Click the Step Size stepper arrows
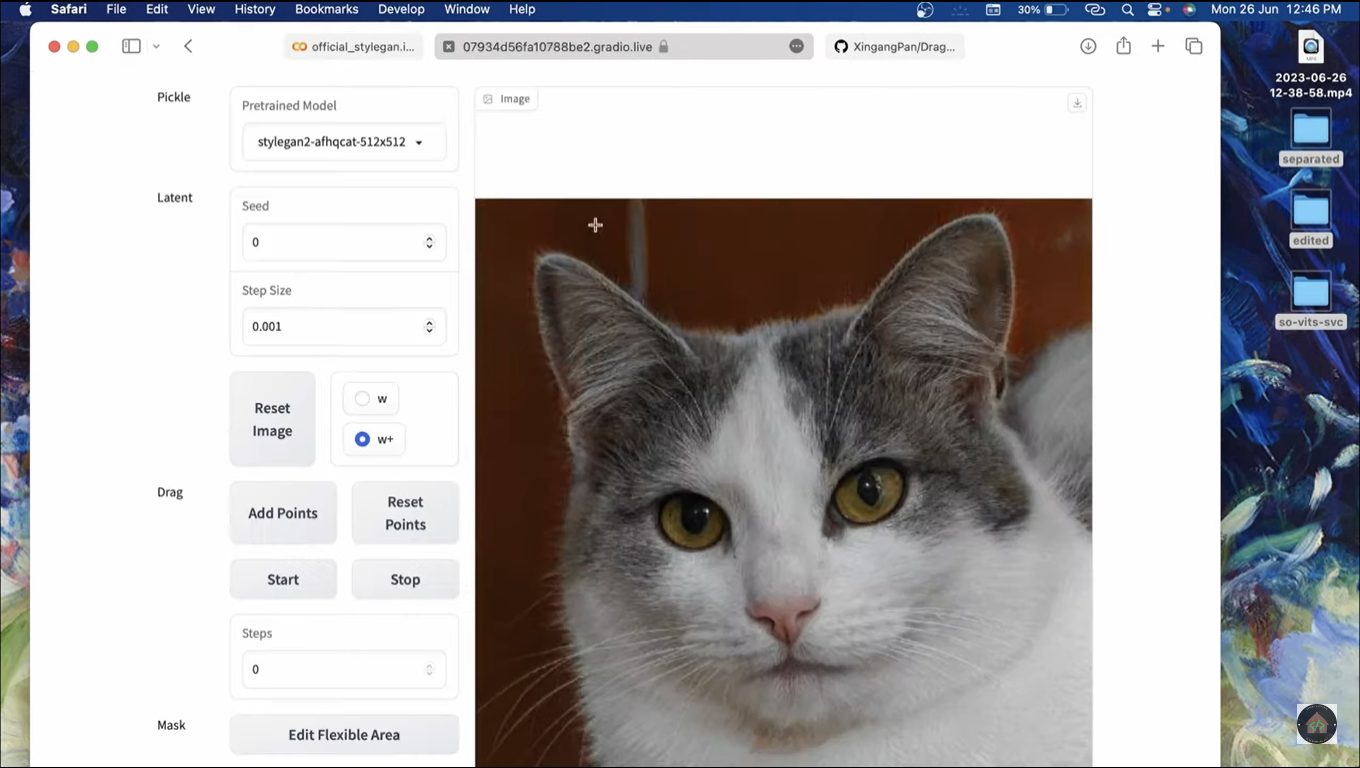 pos(429,326)
